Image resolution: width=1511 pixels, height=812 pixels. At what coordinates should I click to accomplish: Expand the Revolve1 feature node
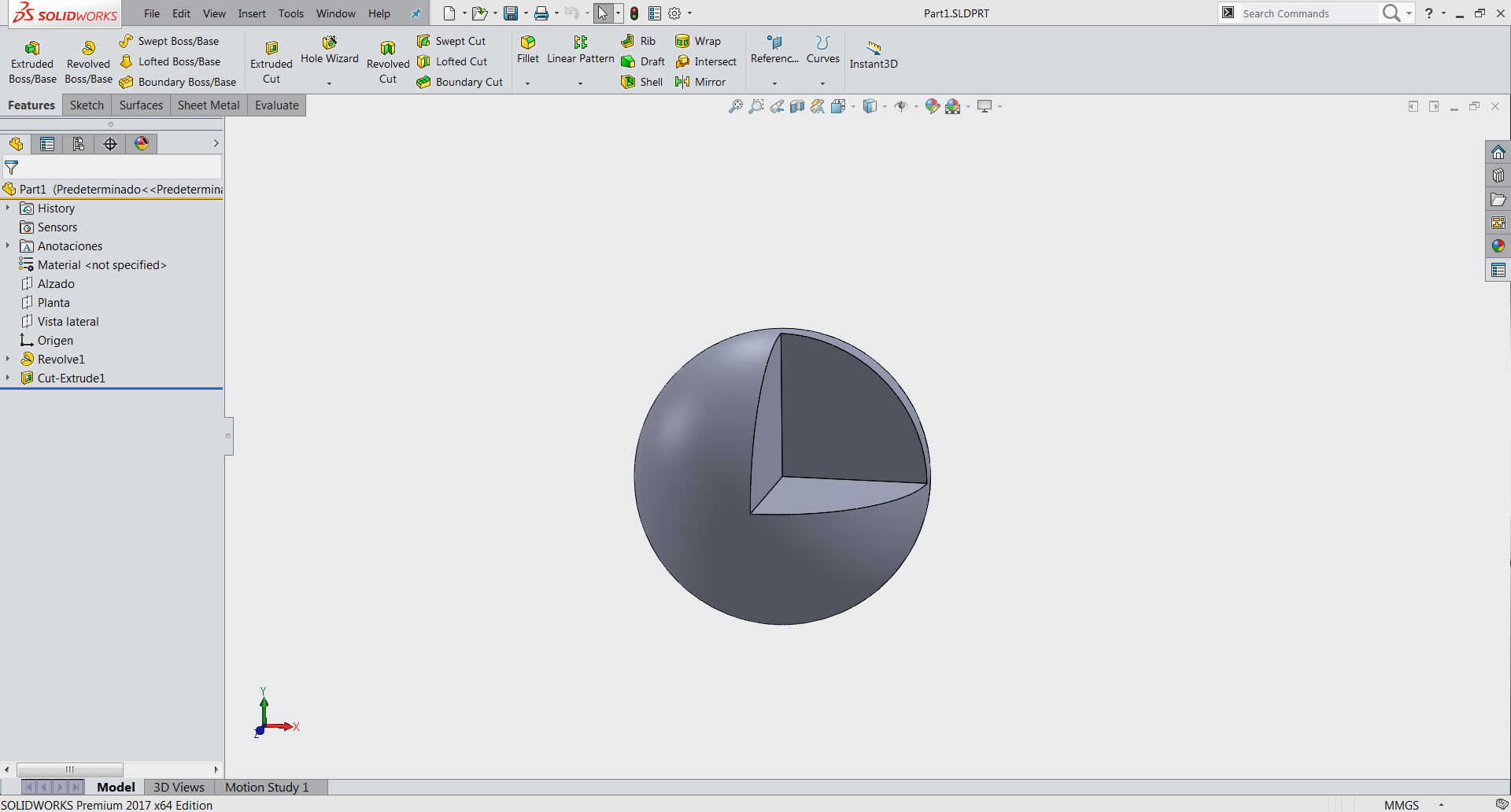tap(8, 359)
